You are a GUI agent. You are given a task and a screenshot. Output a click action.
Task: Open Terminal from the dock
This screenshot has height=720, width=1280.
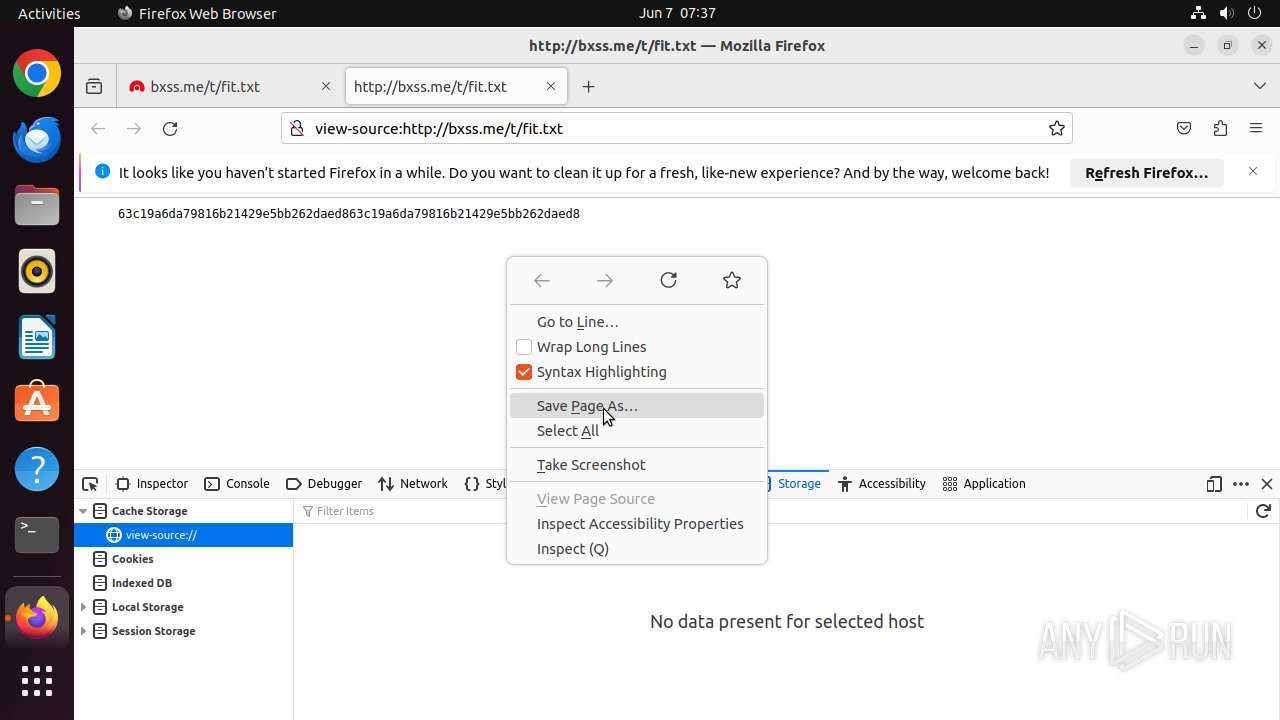(37, 534)
